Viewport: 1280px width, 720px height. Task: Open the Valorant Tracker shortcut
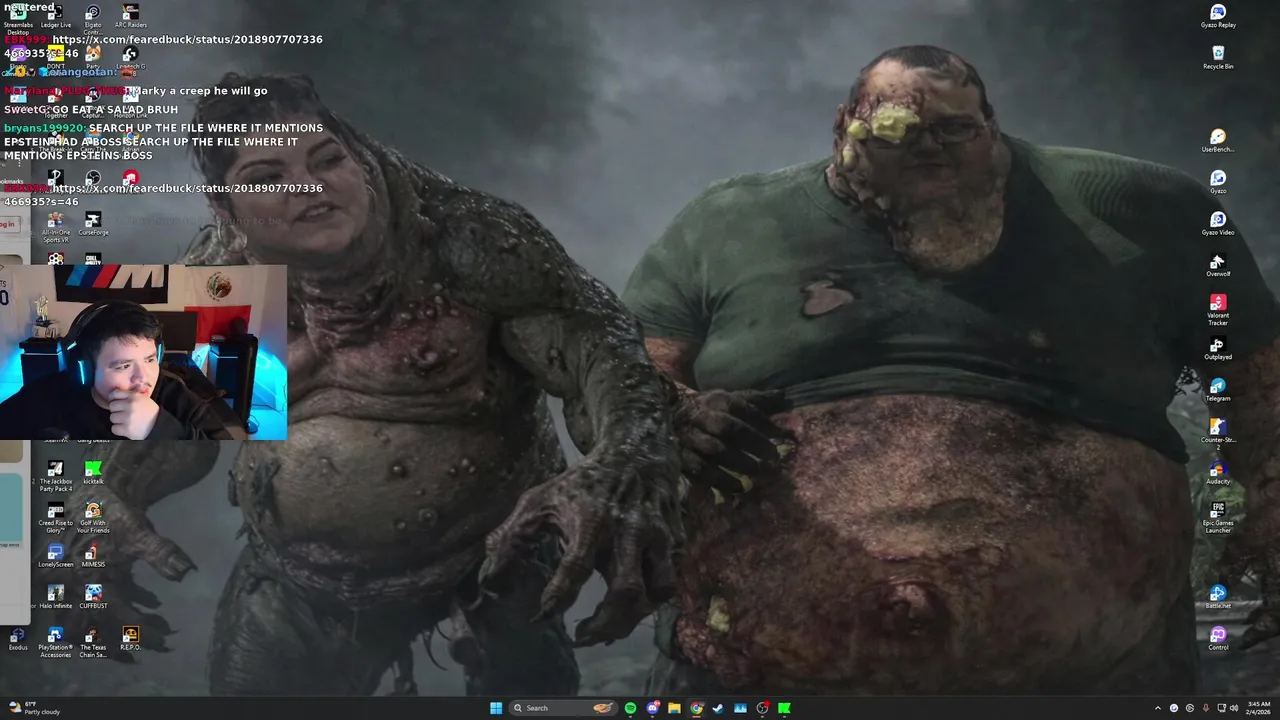1218,309
